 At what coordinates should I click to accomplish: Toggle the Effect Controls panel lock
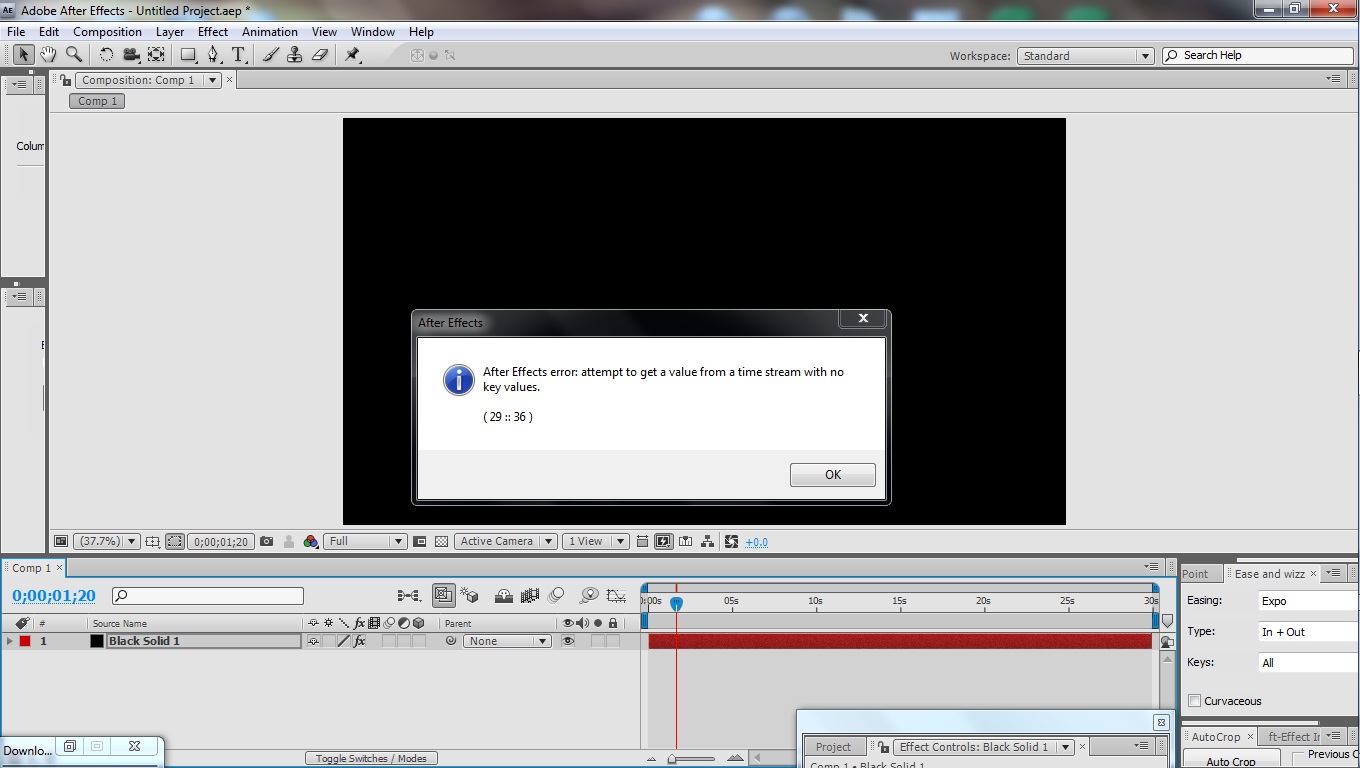(x=884, y=746)
